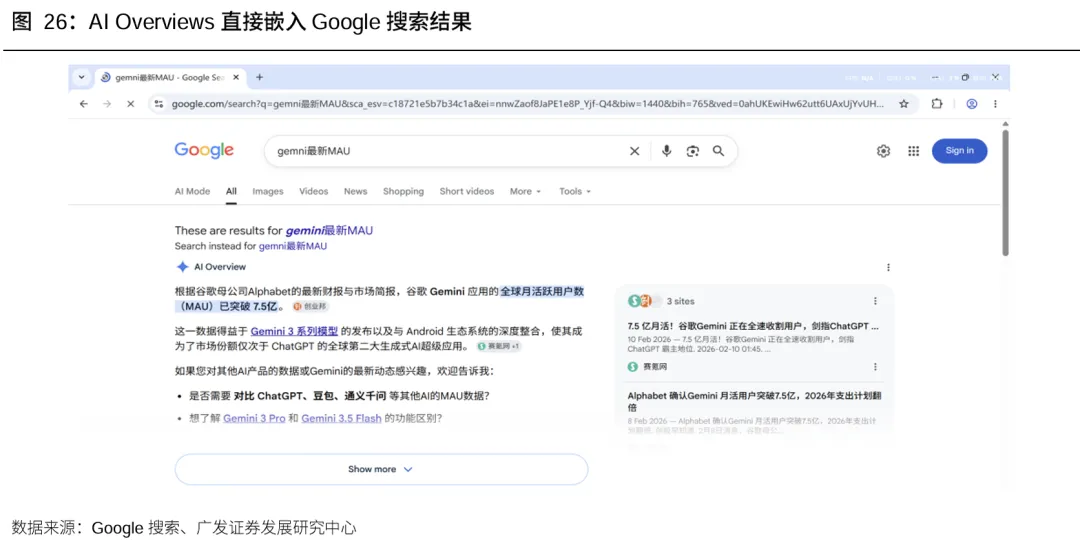Screen dimensions: 1080x547
Task: Open AI Overview three-dot options
Action: (x=889, y=267)
